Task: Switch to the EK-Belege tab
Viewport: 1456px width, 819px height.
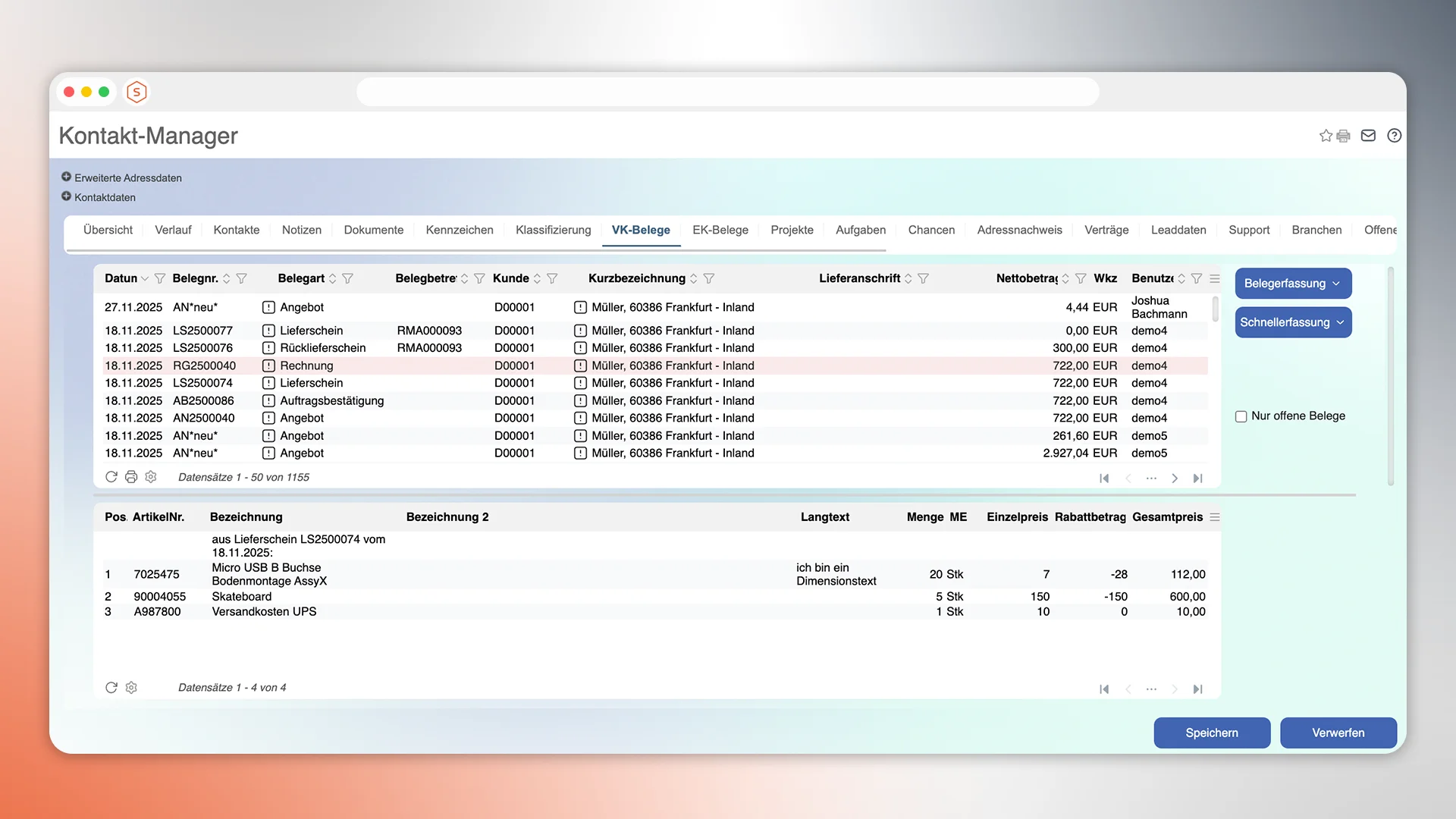Action: (x=720, y=230)
